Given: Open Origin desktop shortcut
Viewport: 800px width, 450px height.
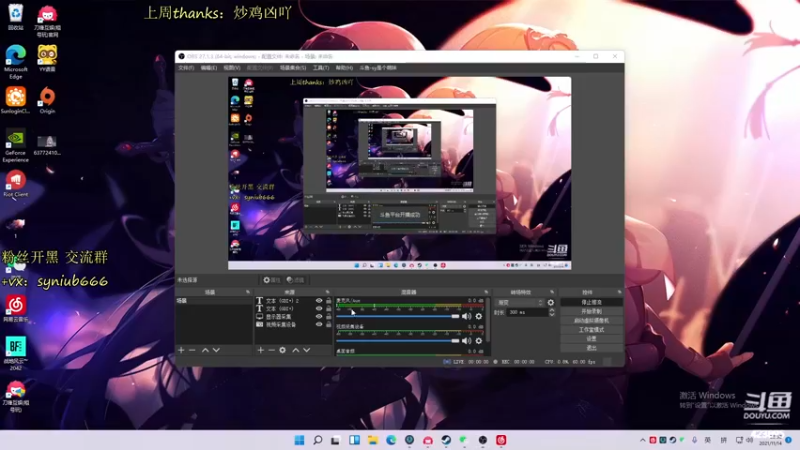Looking at the screenshot, I should click(47, 100).
